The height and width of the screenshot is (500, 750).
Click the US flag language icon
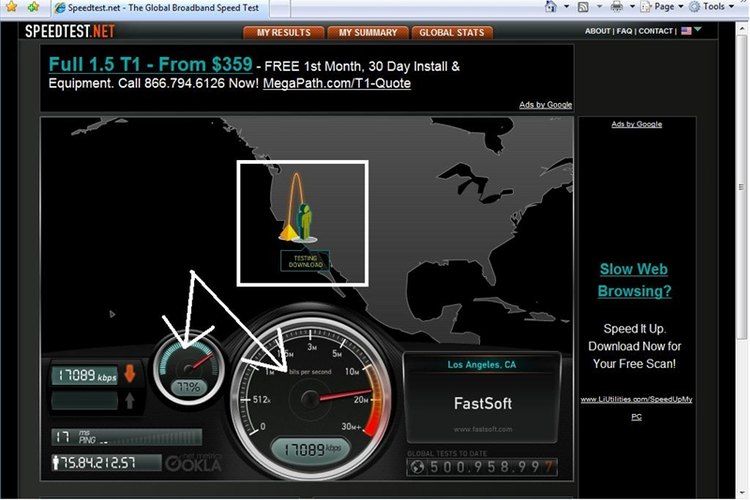[686, 31]
